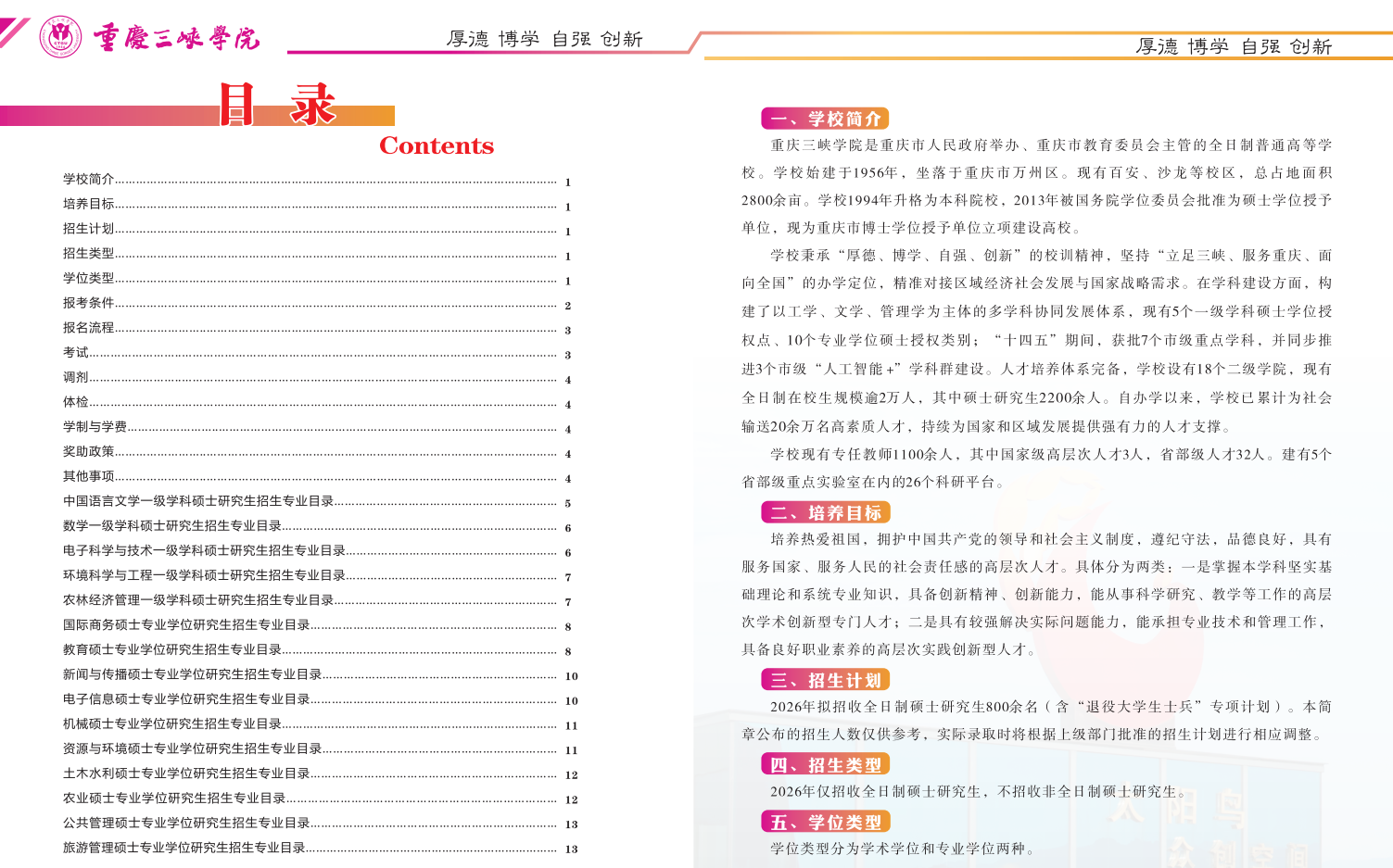Viewport: 1393px width, 868px height.
Task: Open the 招生计划 contents entry
Action: [318, 230]
